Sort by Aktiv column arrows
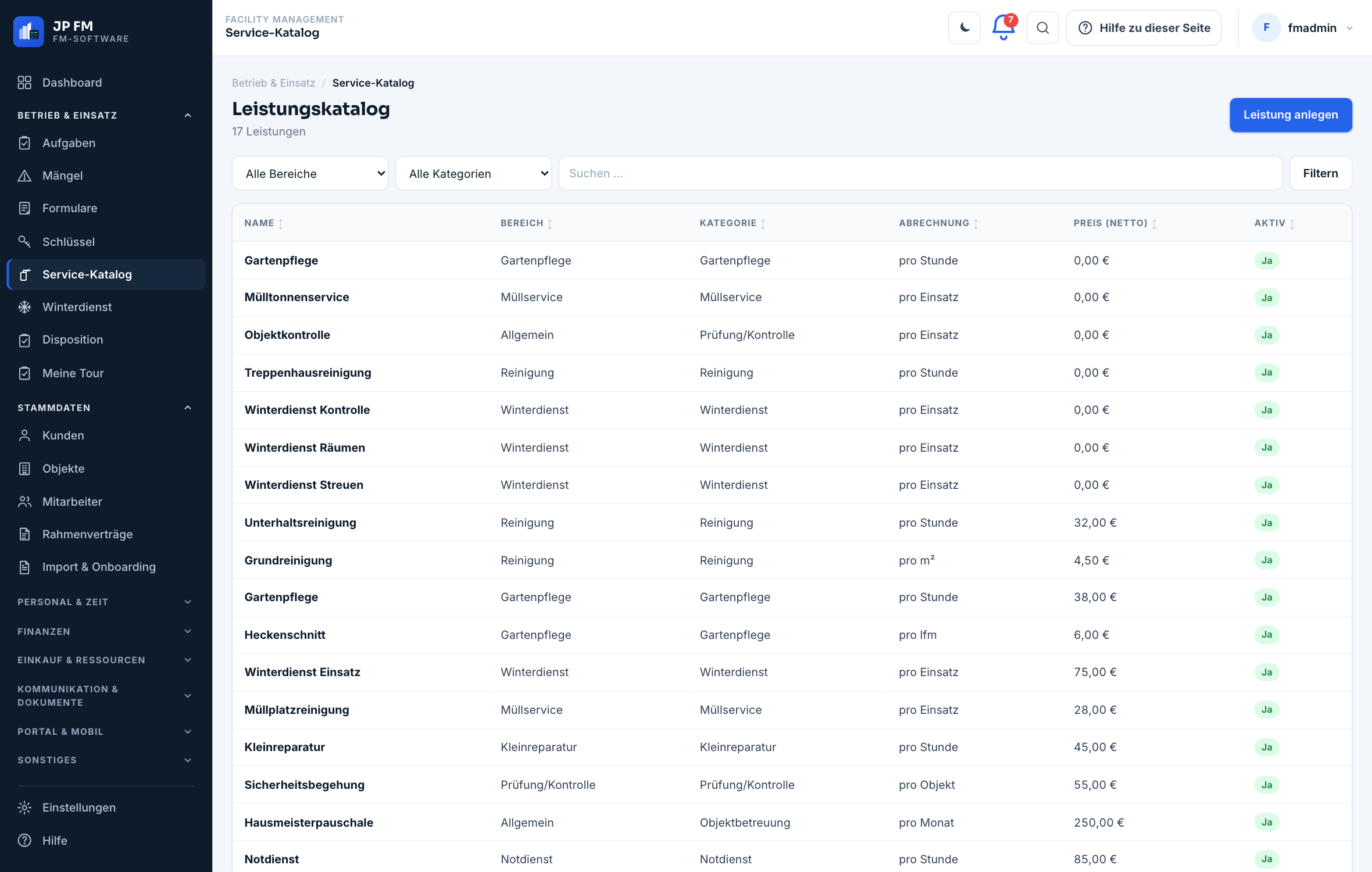The image size is (1372, 872). (1292, 224)
